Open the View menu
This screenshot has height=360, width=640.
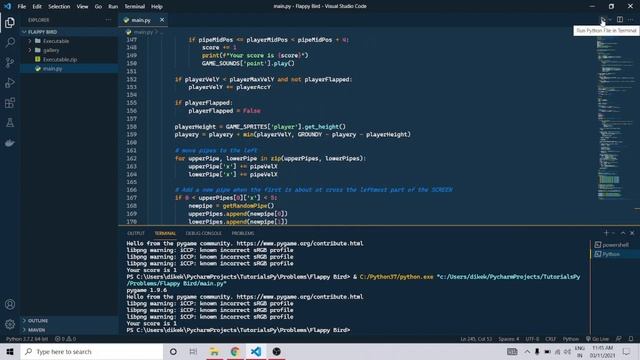(82, 7)
